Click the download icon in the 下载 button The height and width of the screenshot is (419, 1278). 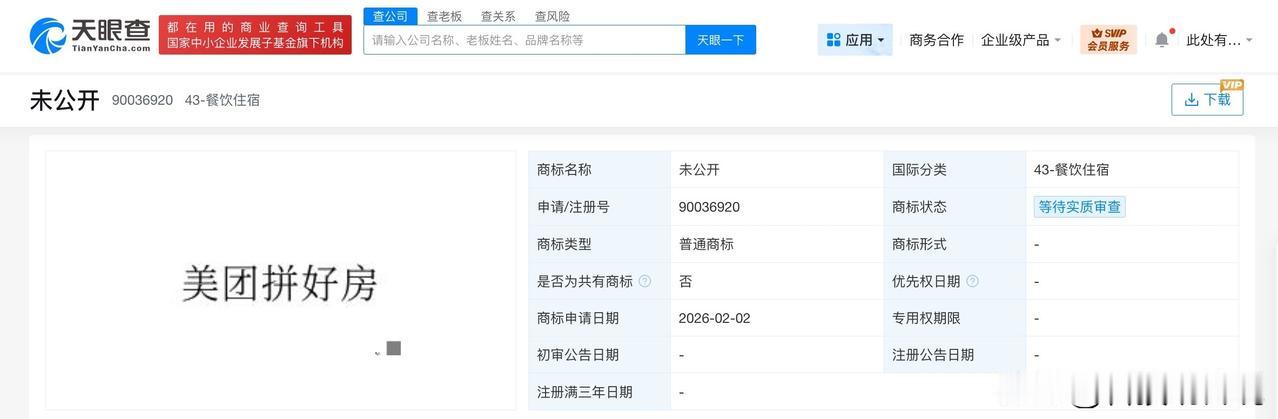coord(1191,100)
